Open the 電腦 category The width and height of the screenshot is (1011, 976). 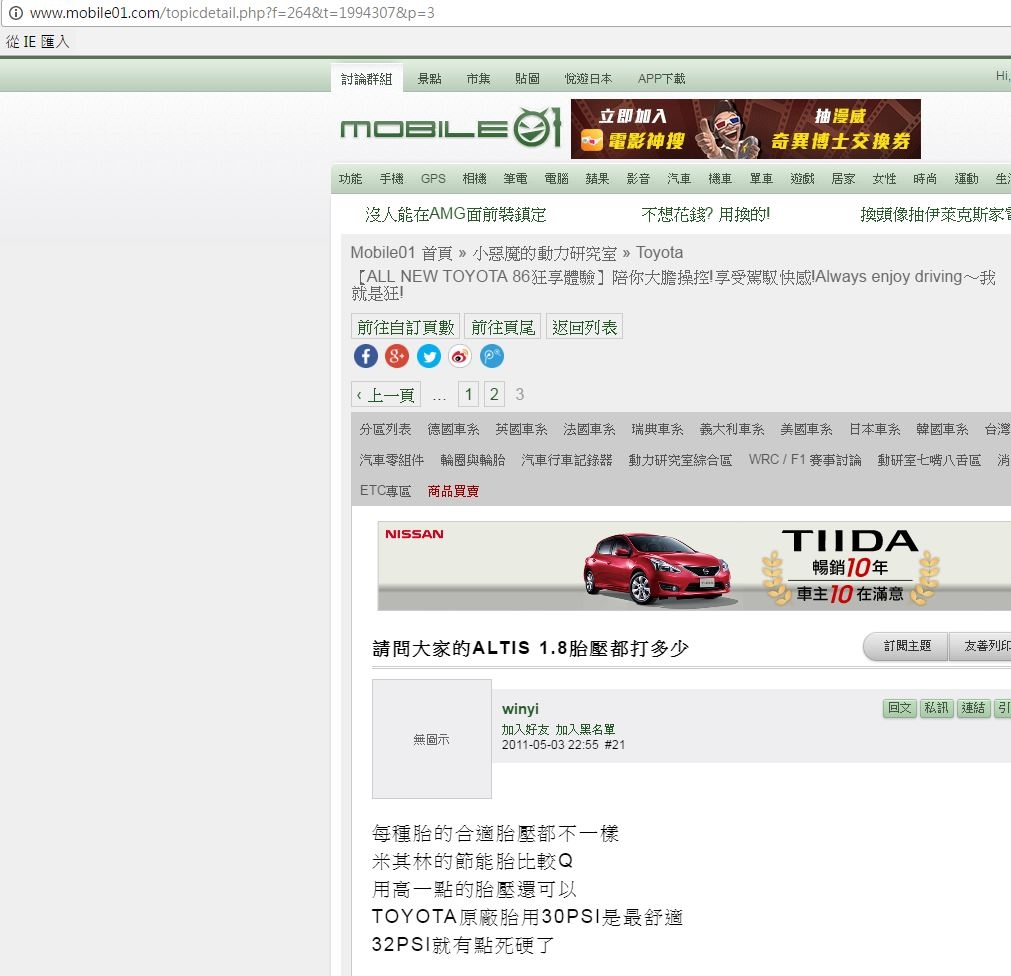point(556,179)
